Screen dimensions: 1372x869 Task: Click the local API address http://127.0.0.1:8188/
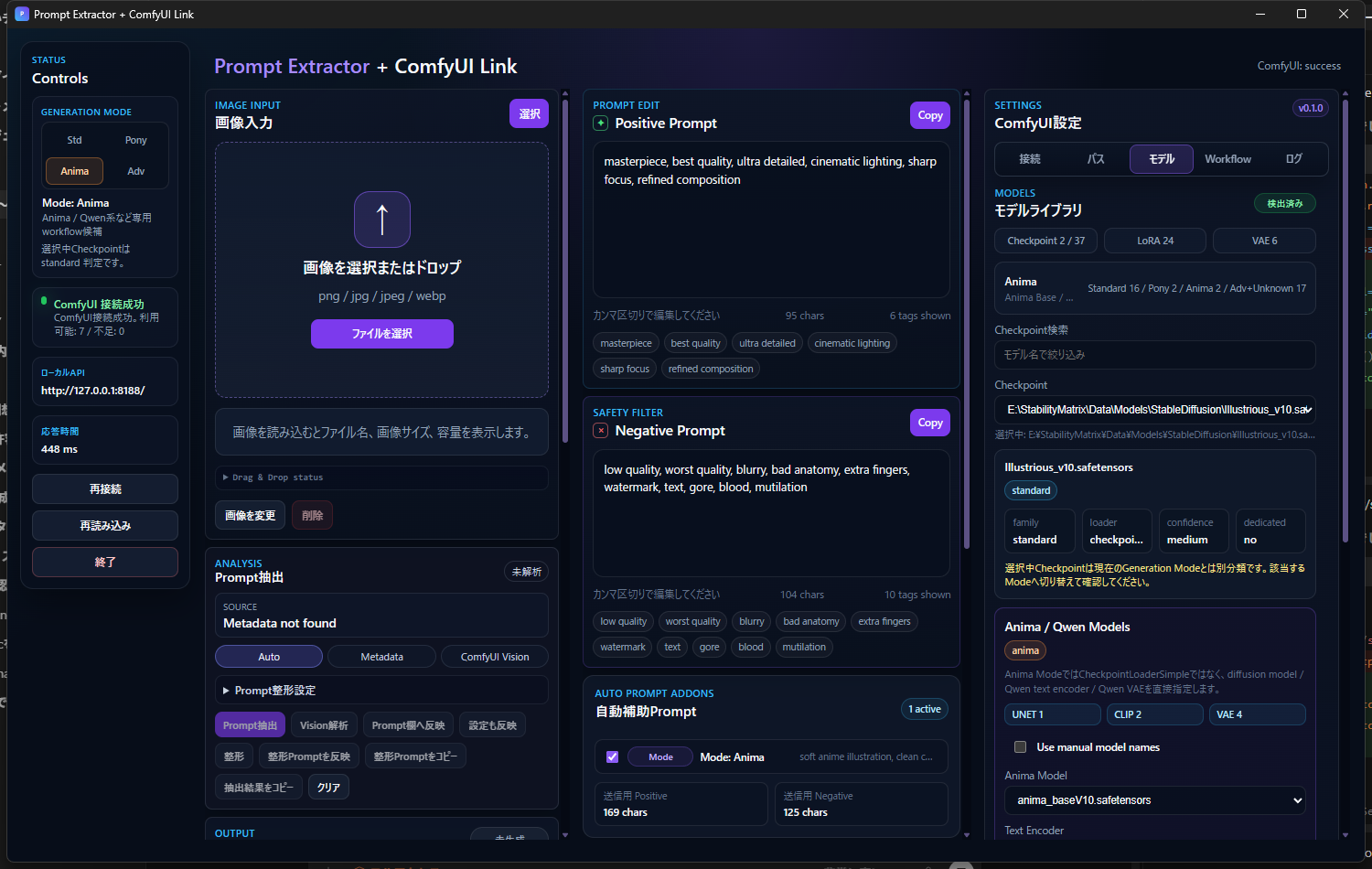[93, 391]
